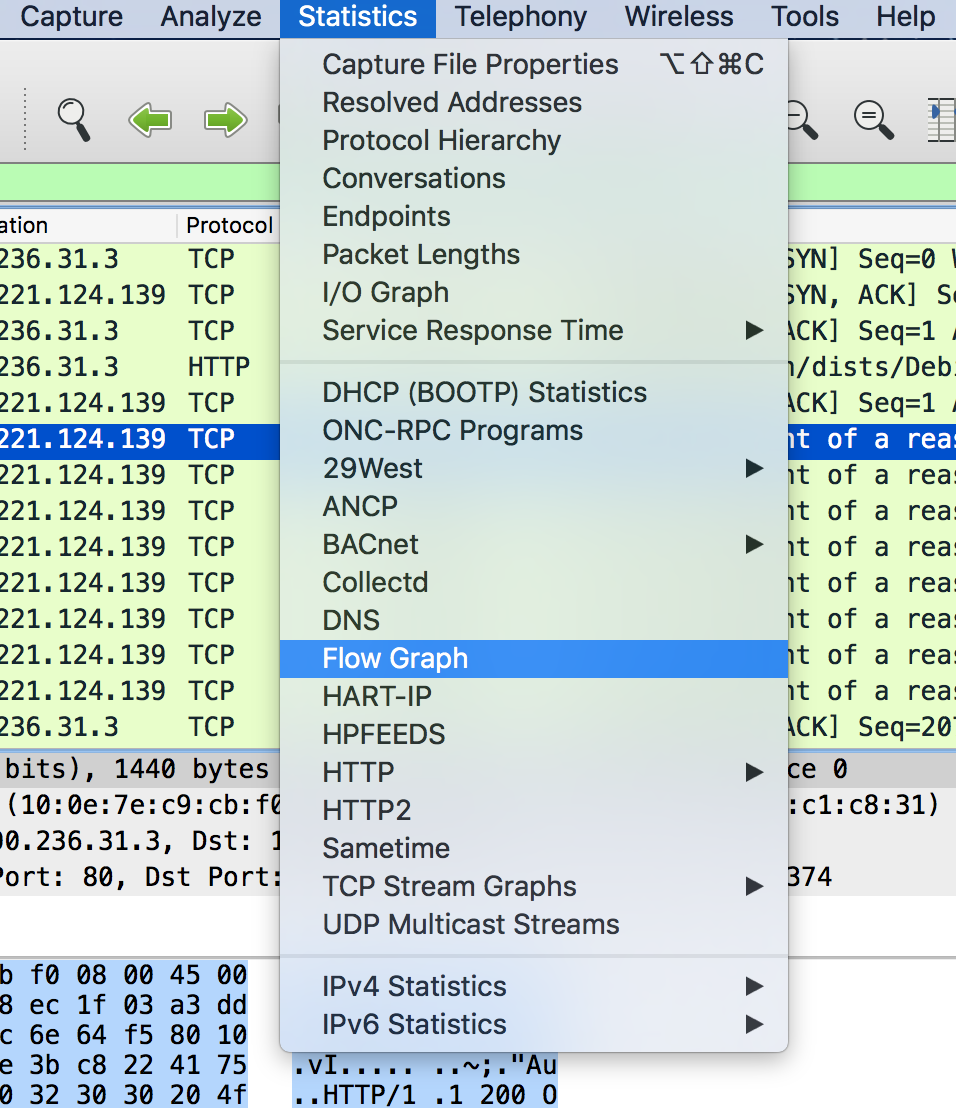Select DHCP (BOOTP) Statistics
This screenshot has height=1108, width=956.
pos(534,393)
